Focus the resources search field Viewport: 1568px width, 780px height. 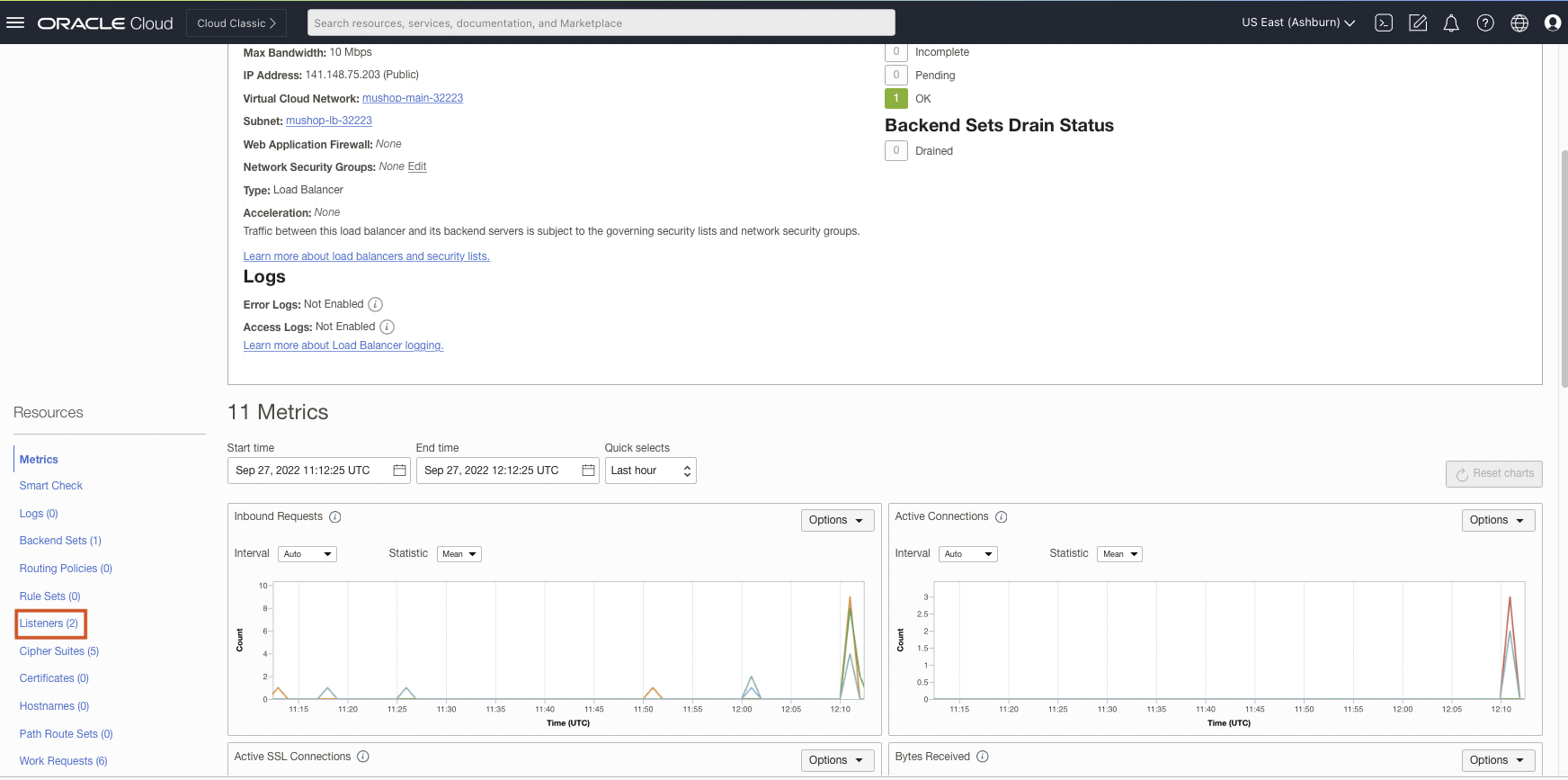click(601, 22)
